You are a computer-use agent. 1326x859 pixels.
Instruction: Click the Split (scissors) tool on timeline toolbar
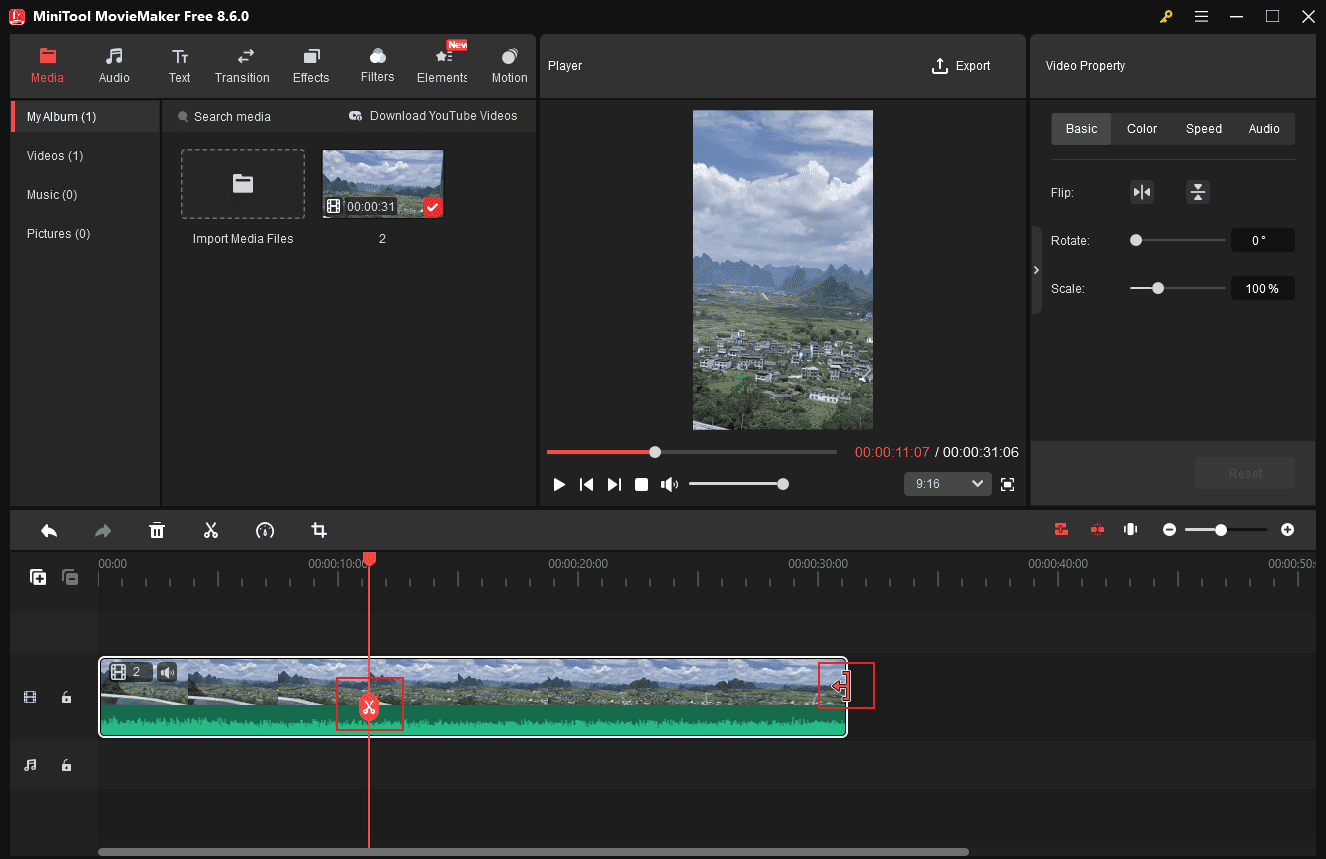click(211, 530)
